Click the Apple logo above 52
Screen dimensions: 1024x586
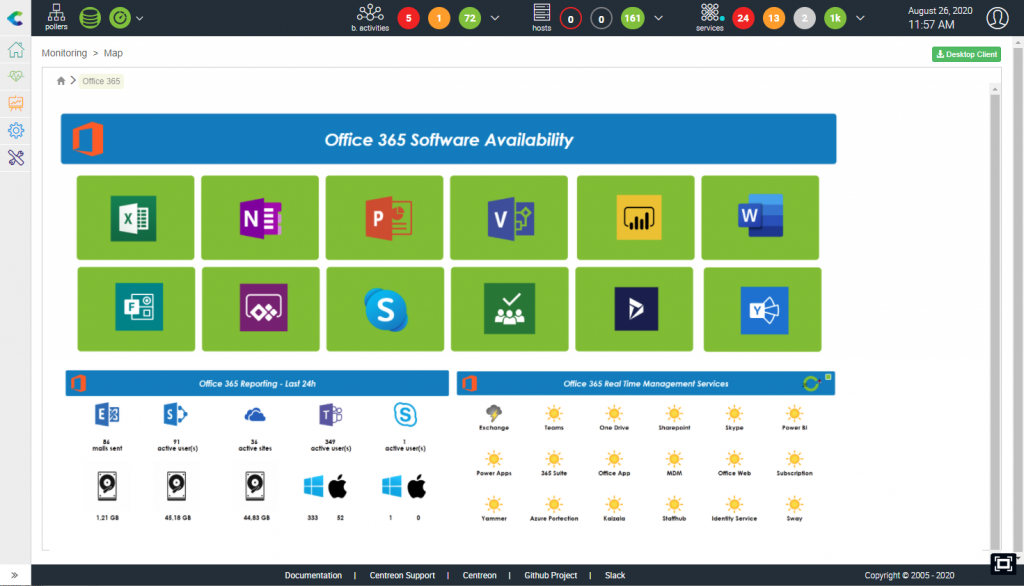[x=338, y=487]
